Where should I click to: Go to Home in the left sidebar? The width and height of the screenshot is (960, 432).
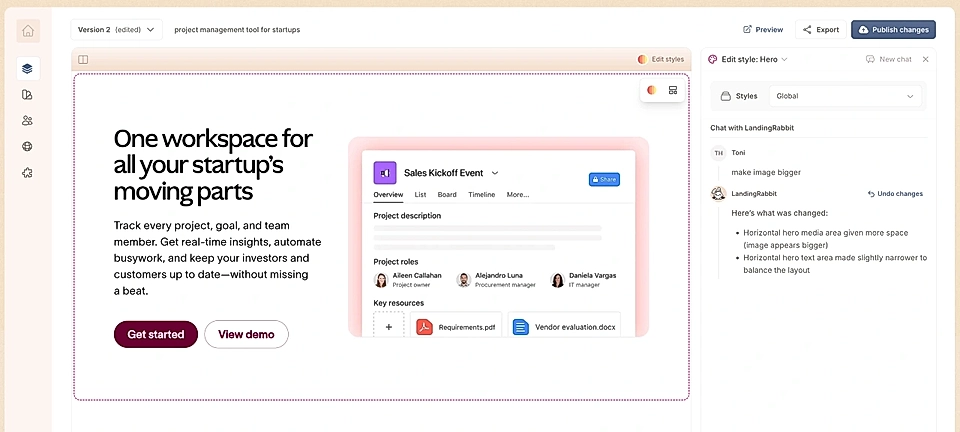pyautogui.click(x=28, y=31)
